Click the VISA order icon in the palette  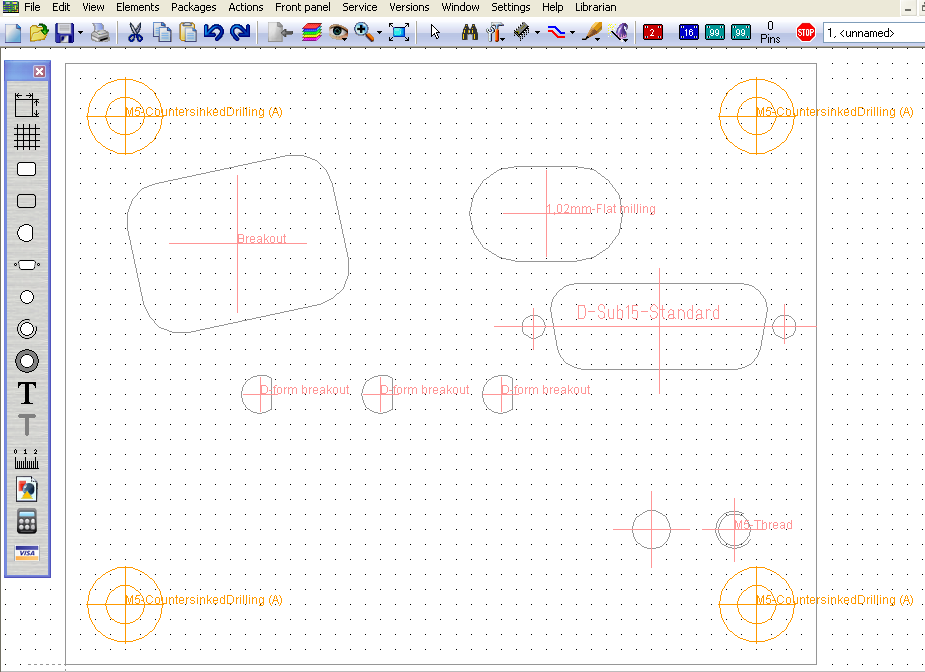tap(27, 553)
